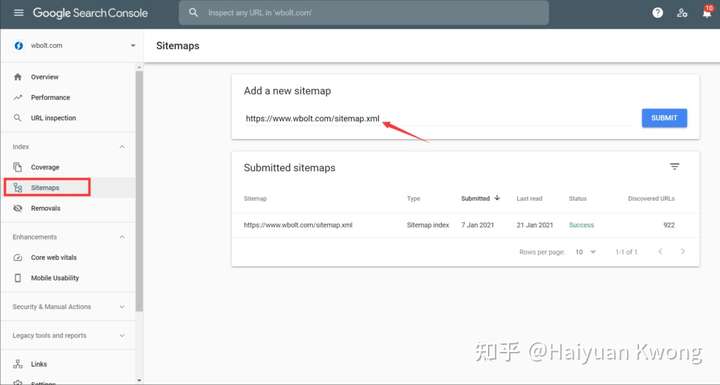Click the Sitemaps tree icon

pos(17,187)
